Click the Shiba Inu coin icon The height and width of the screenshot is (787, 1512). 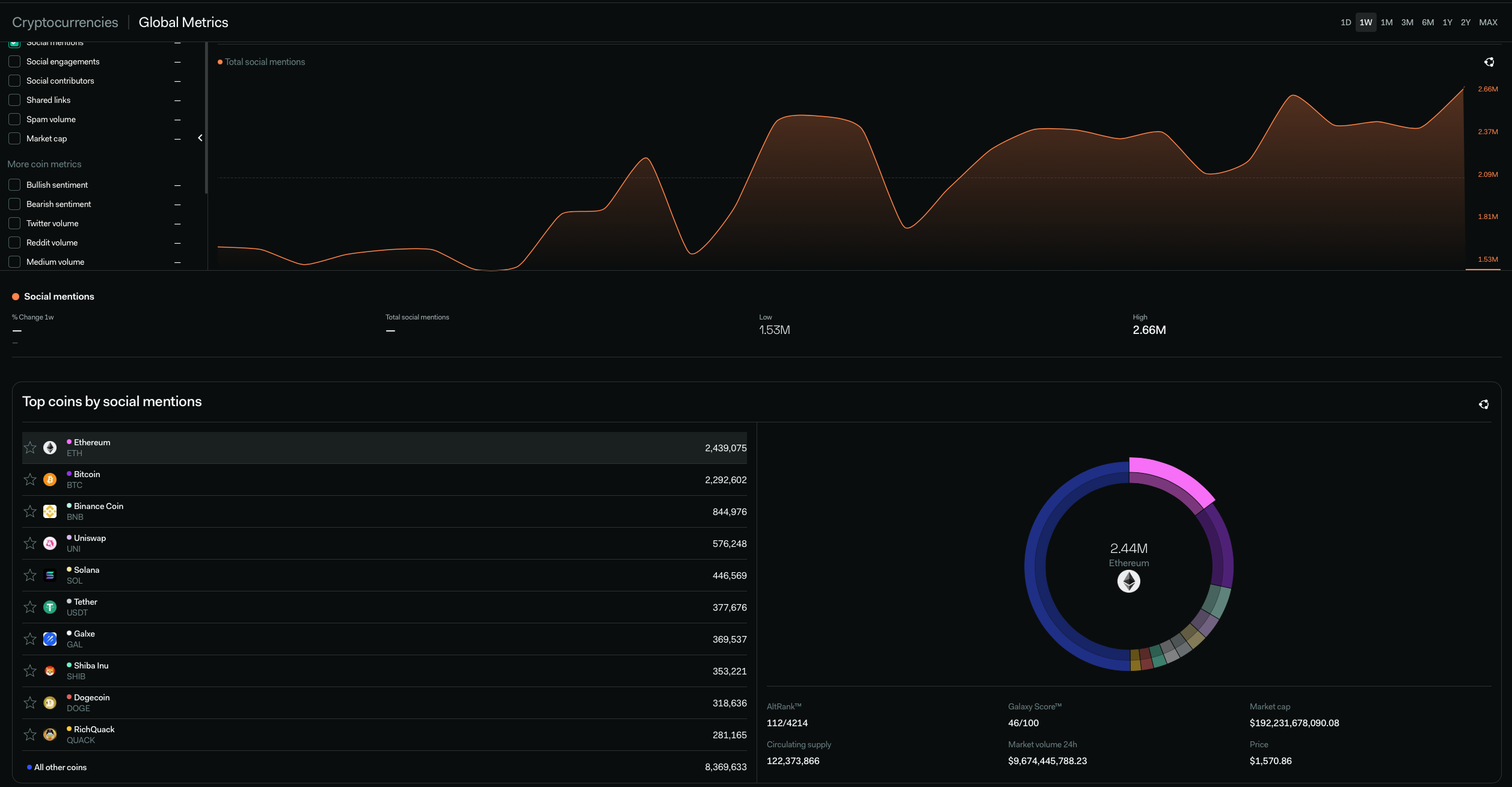point(50,670)
